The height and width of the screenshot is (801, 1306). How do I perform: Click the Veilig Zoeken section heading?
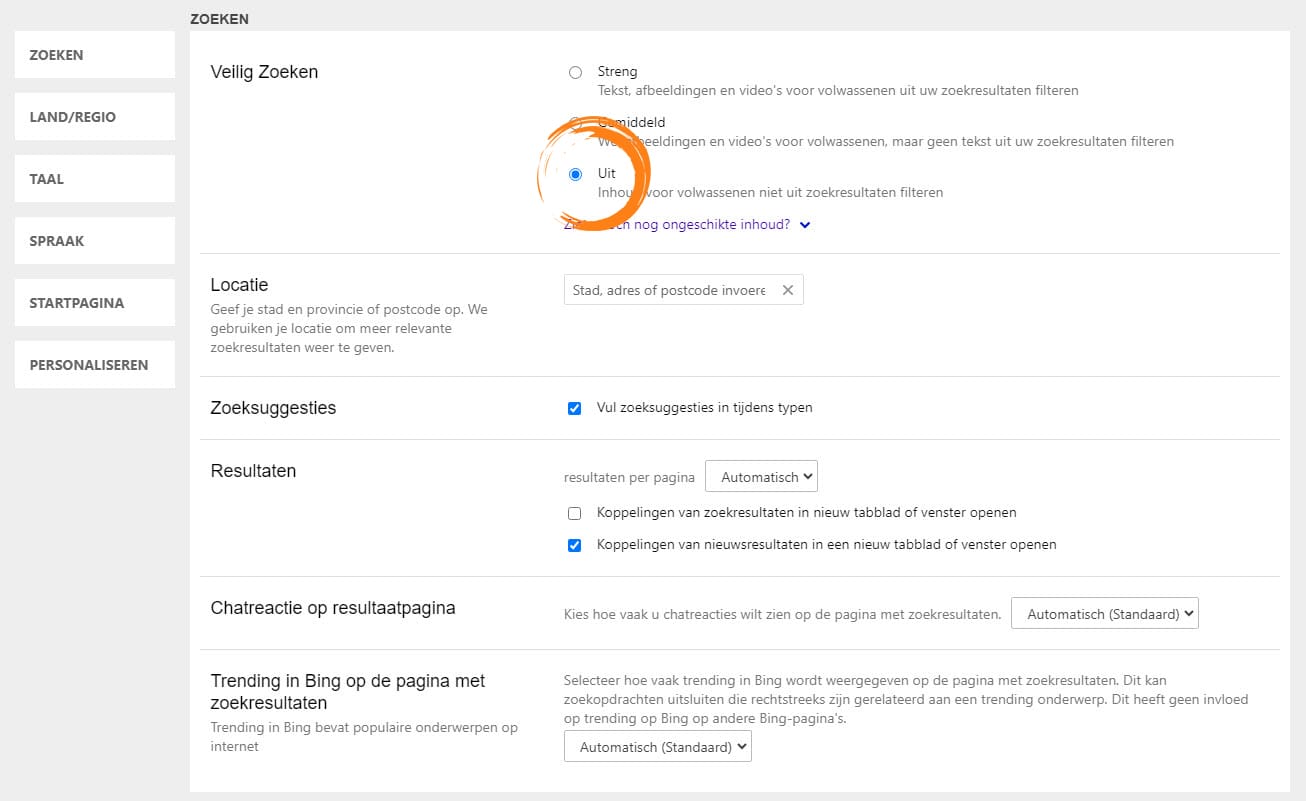[x=263, y=71]
